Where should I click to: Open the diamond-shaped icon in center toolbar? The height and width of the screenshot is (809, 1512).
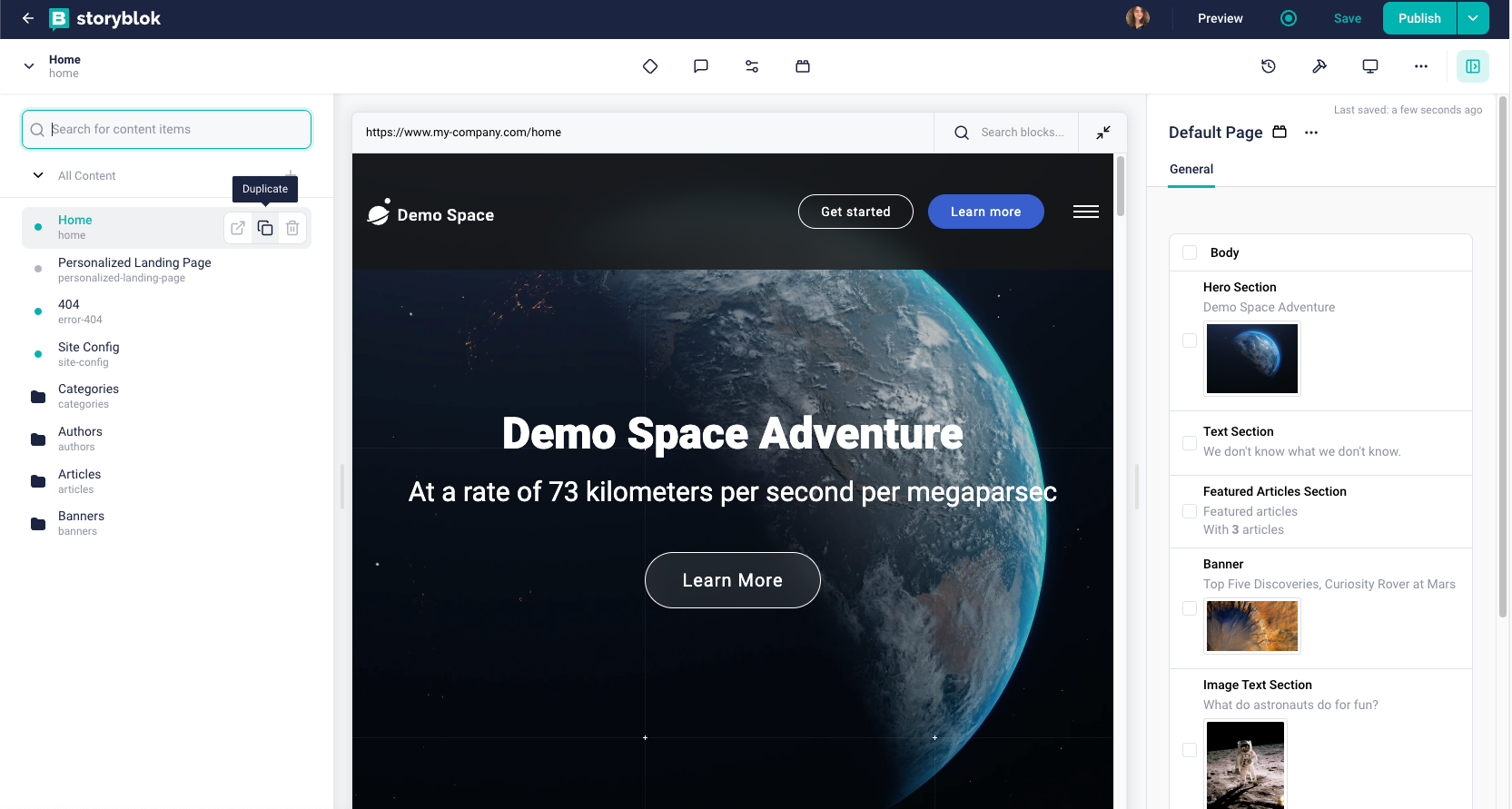coord(650,66)
